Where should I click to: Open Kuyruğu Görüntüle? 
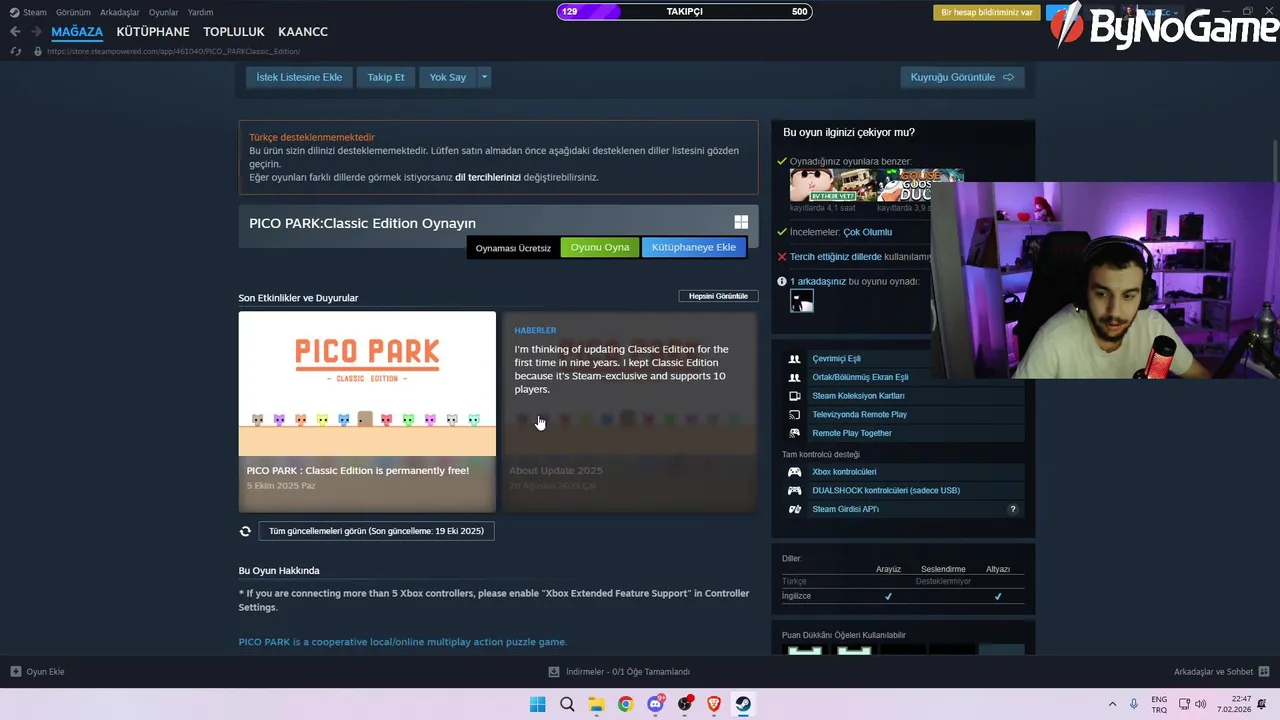pos(962,77)
